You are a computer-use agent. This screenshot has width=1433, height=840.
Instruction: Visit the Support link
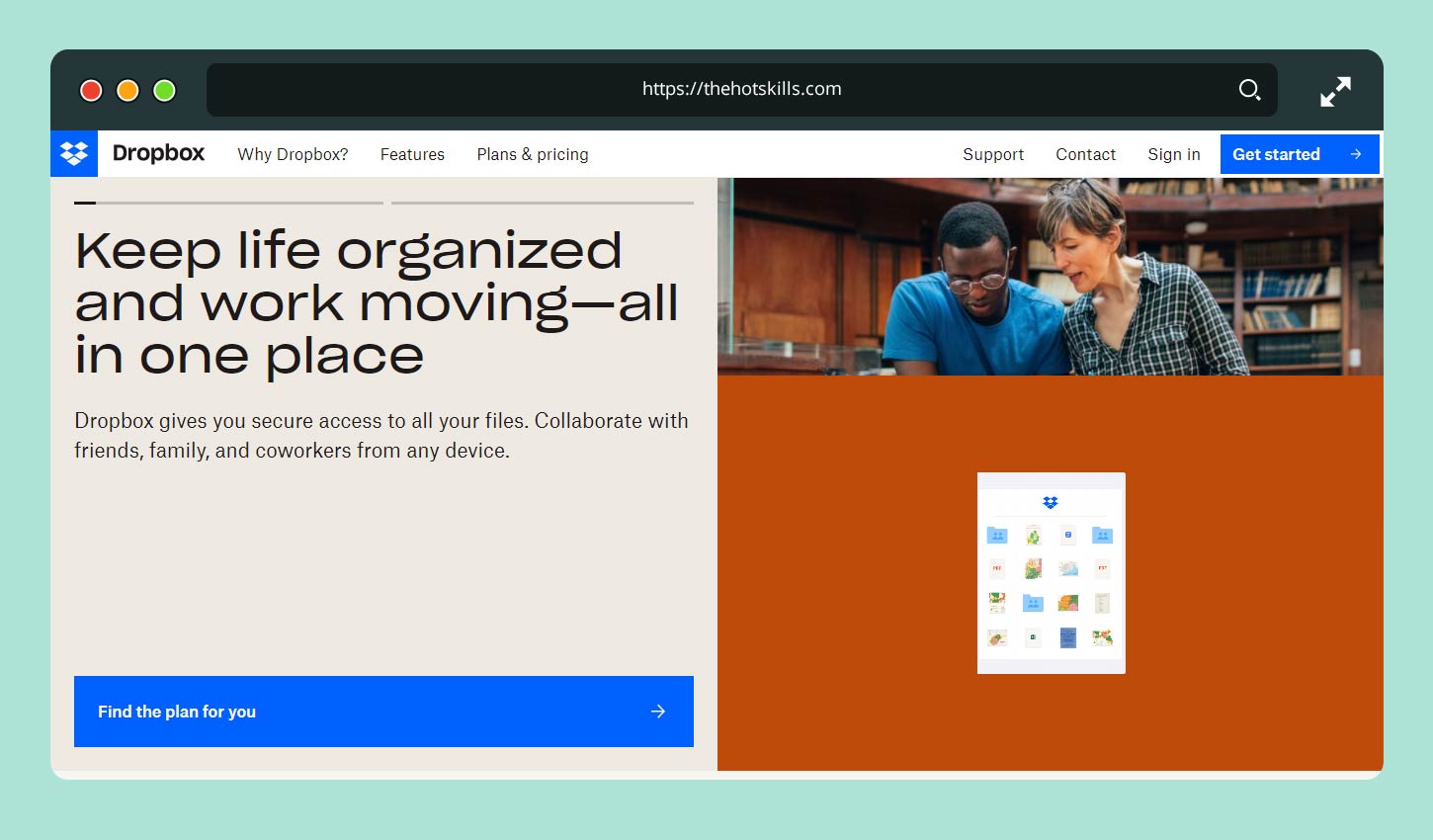(993, 154)
